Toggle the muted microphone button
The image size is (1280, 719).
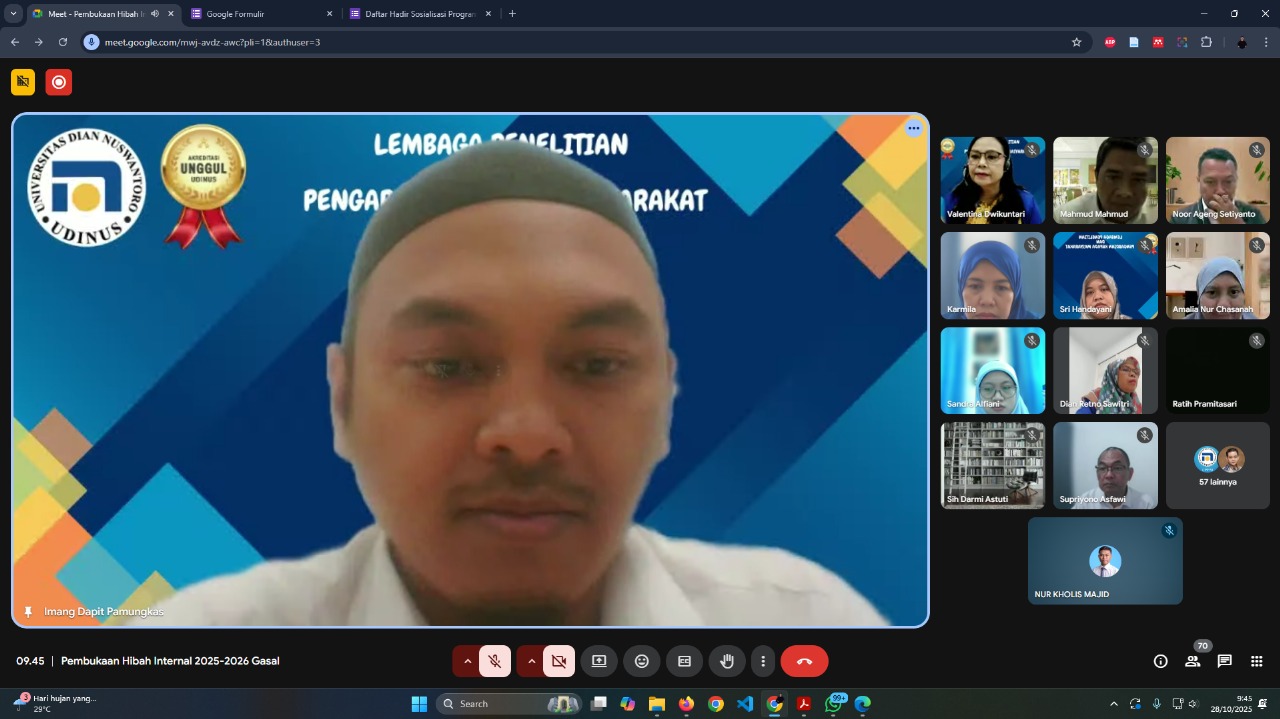[494, 661]
